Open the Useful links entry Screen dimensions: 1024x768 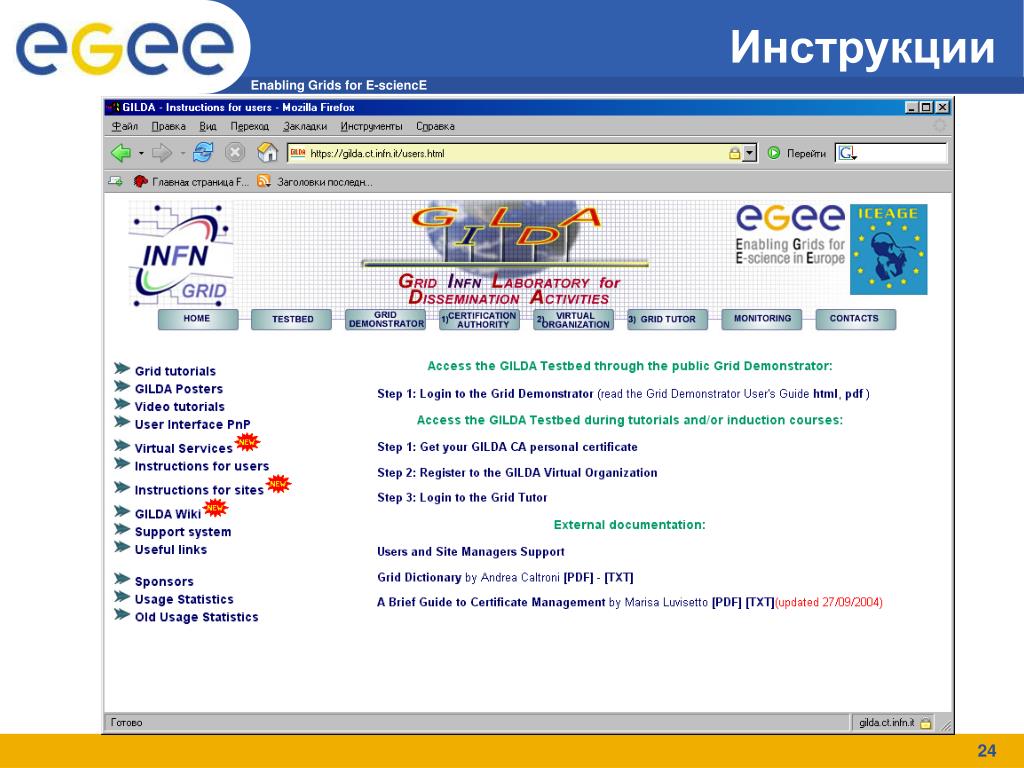(171, 549)
